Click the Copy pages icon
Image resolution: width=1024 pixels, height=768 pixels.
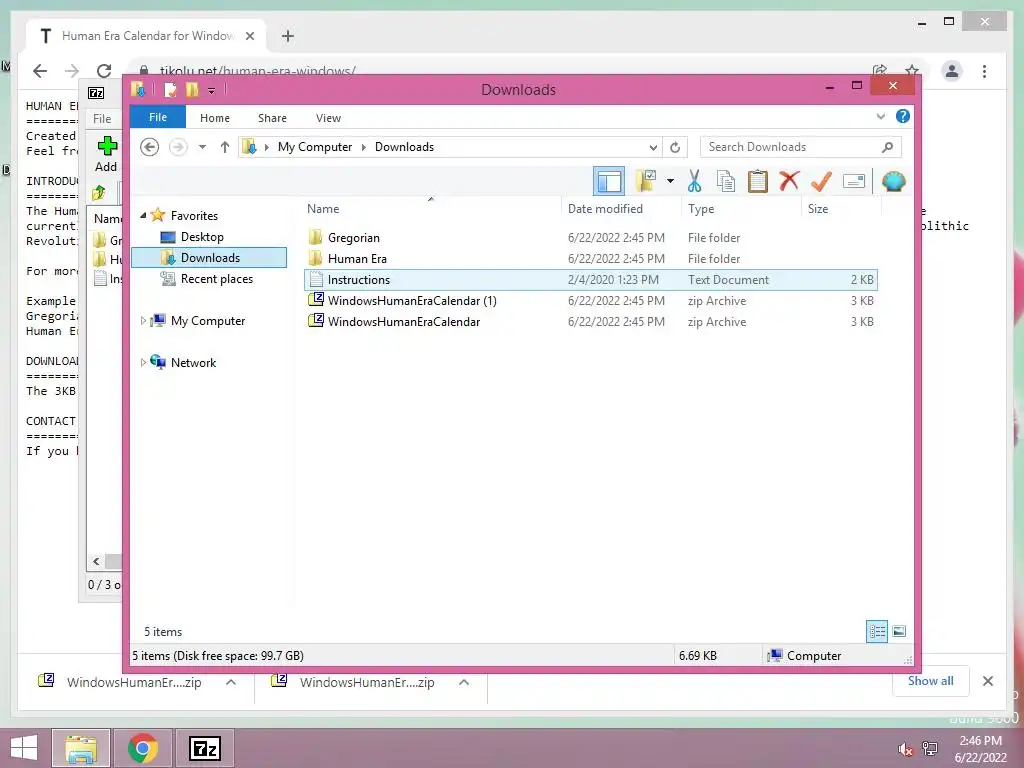726,181
